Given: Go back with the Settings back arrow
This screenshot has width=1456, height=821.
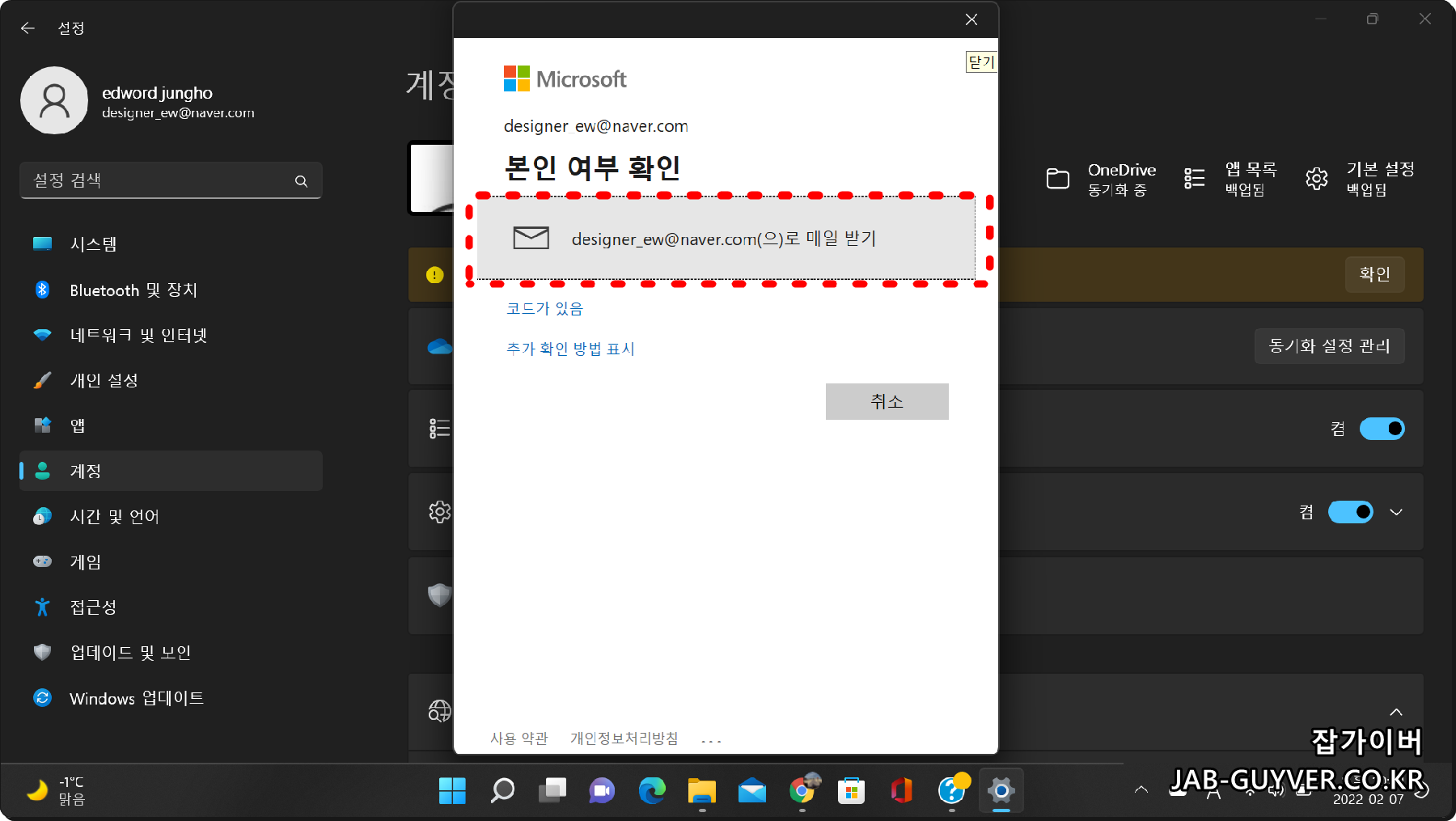Looking at the screenshot, I should coord(28,28).
